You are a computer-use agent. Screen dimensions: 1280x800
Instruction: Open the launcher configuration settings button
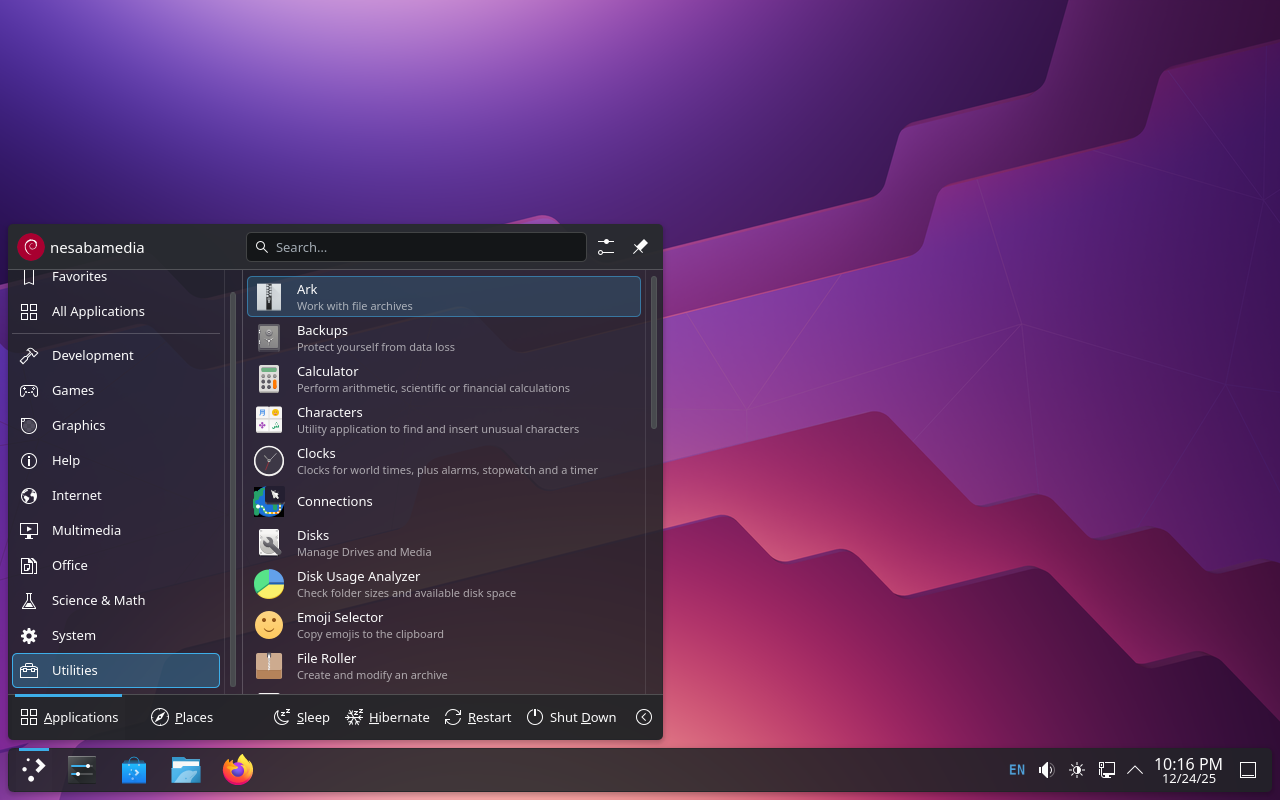click(606, 247)
